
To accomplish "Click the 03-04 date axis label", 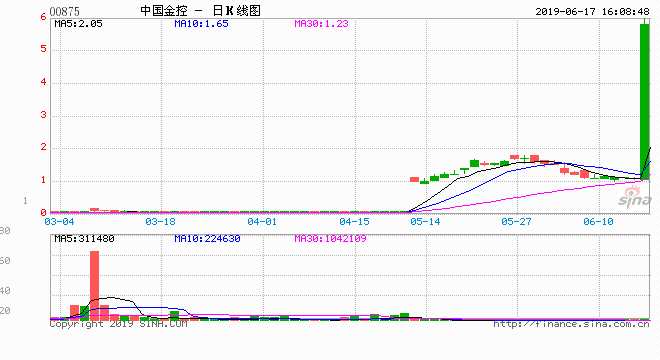I will (x=59, y=221).
